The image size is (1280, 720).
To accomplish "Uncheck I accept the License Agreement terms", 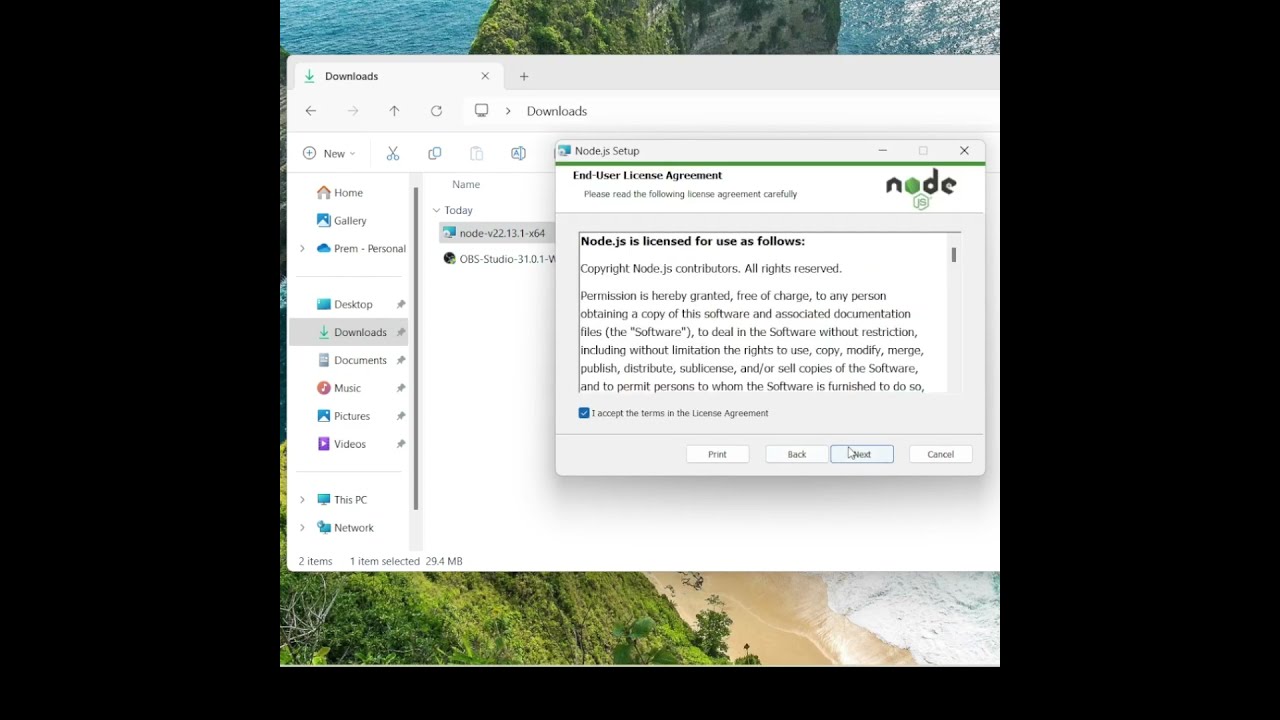I will pyautogui.click(x=584, y=413).
